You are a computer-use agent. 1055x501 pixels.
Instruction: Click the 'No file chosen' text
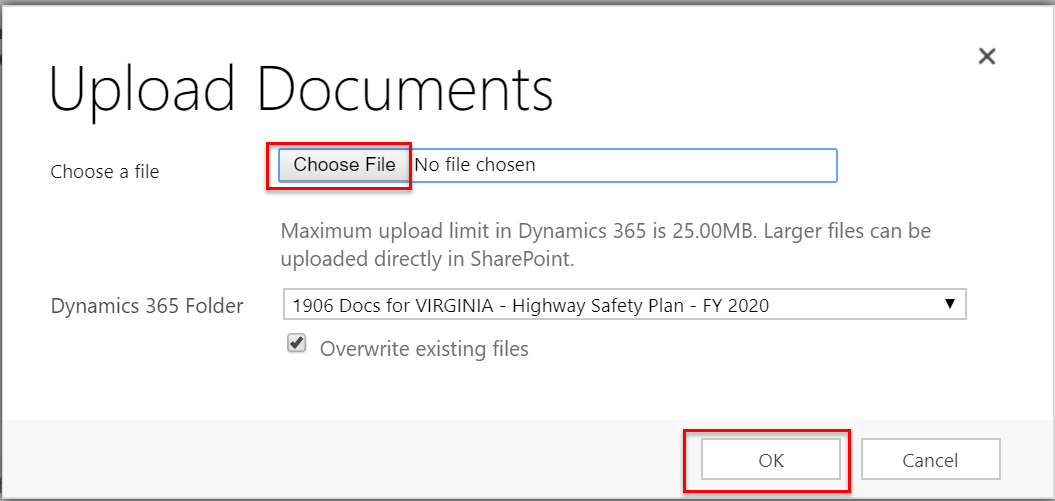(x=475, y=165)
